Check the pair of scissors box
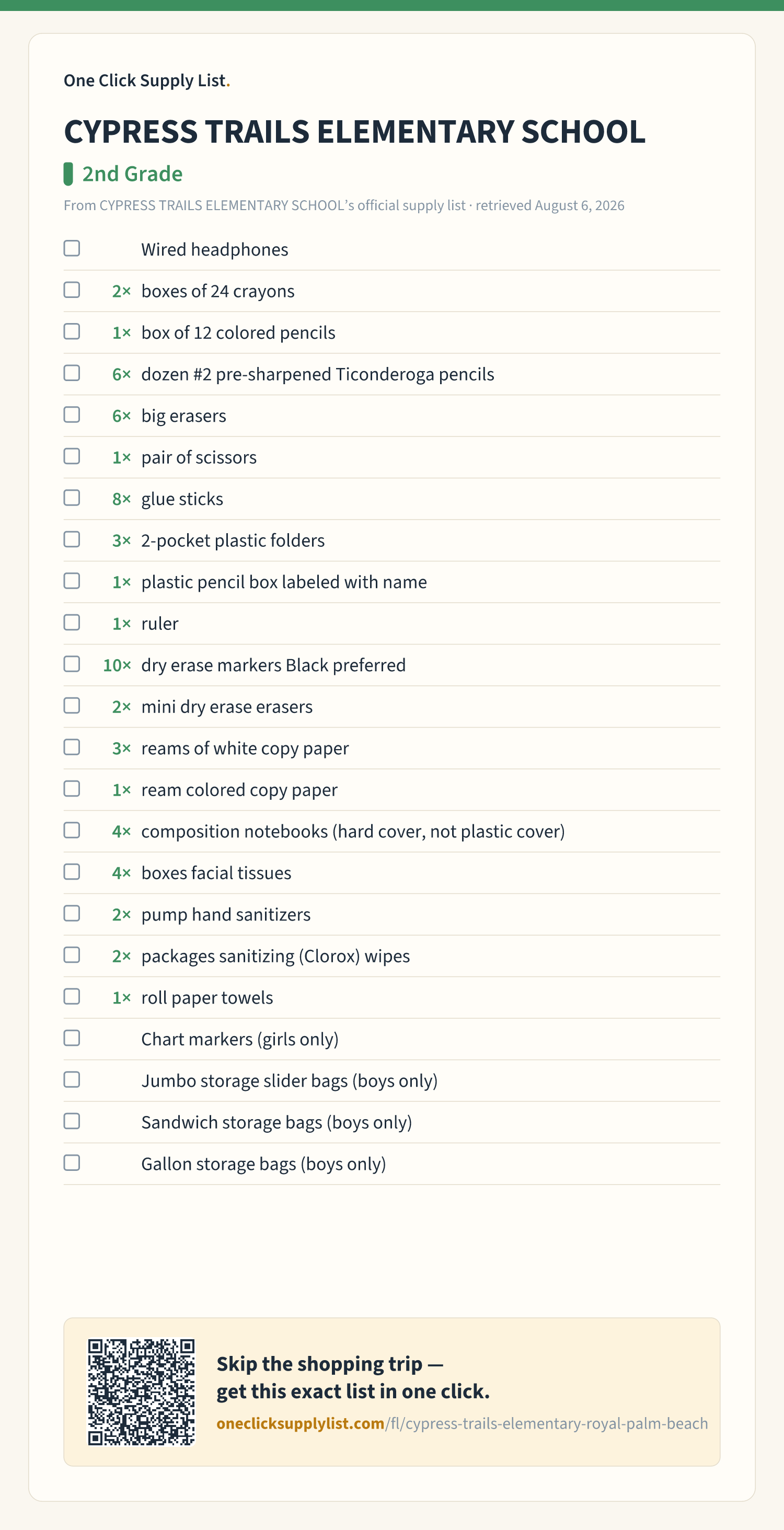This screenshot has width=784, height=1530. click(72, 456)
